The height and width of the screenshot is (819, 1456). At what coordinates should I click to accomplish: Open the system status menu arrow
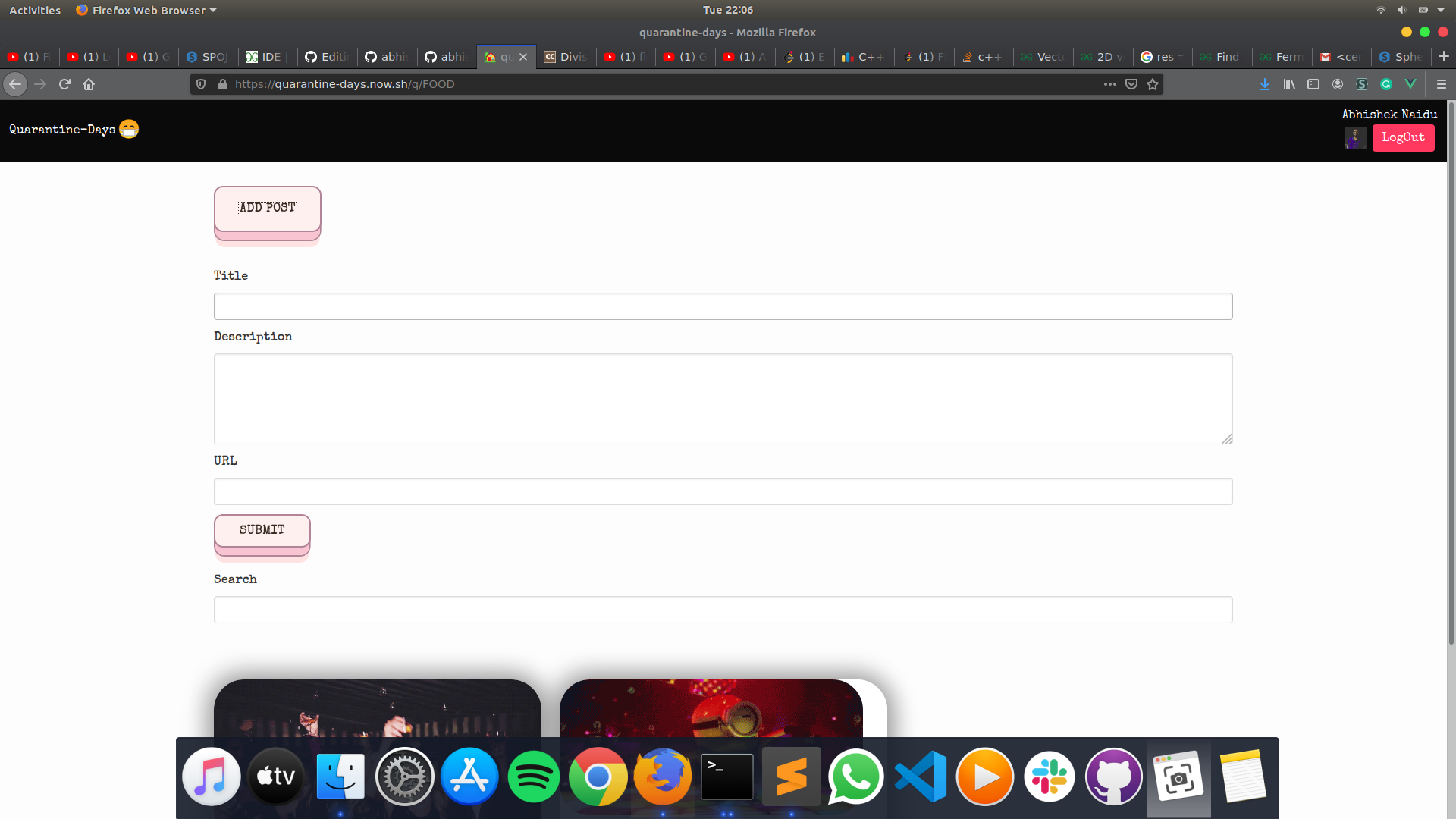[1441, 10]
